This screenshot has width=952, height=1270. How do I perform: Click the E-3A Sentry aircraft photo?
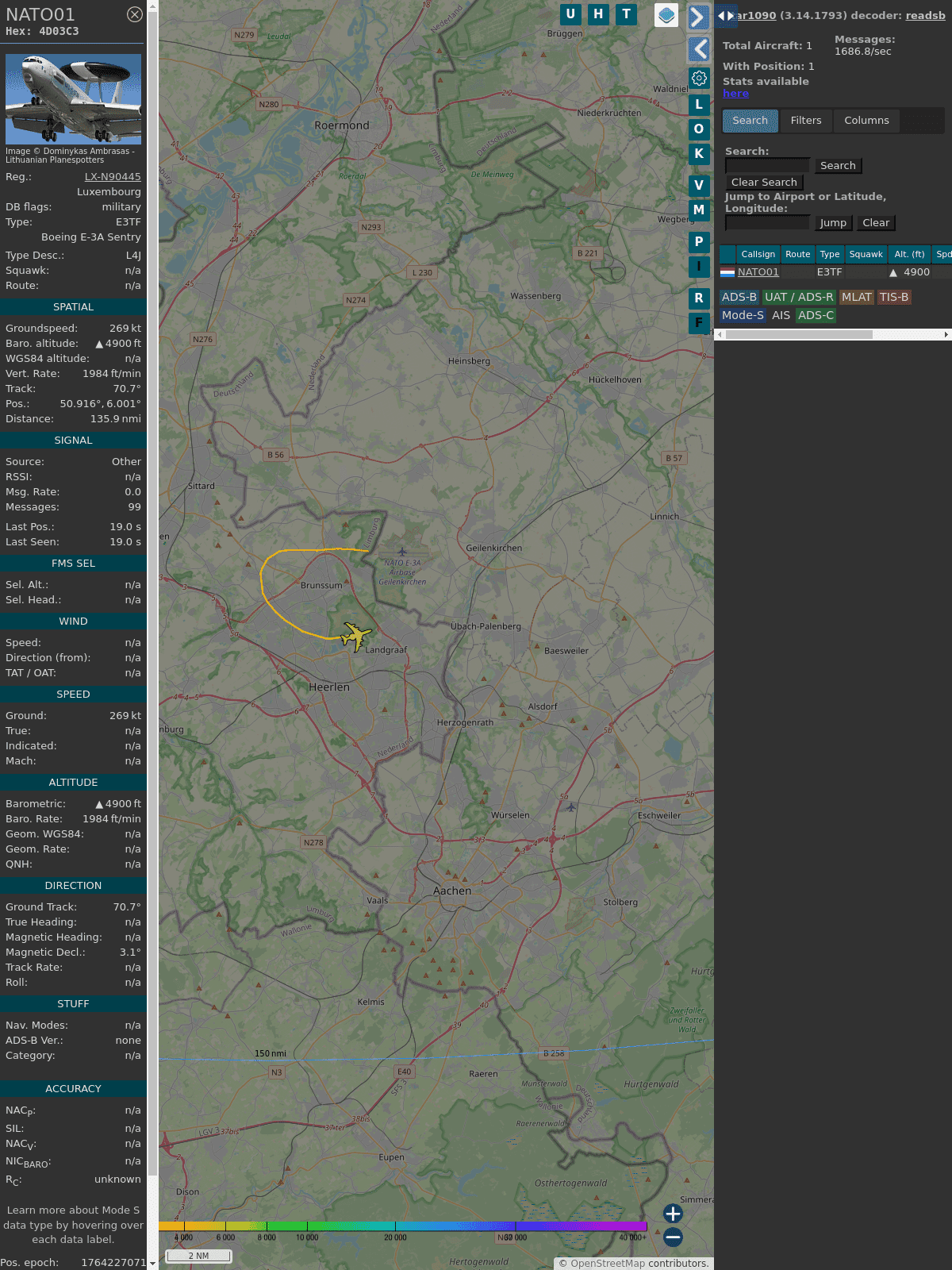coord(73,99)
